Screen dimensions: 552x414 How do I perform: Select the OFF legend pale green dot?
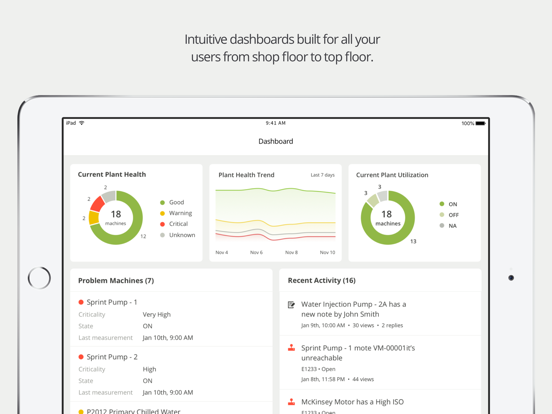(x=442, y=215)
